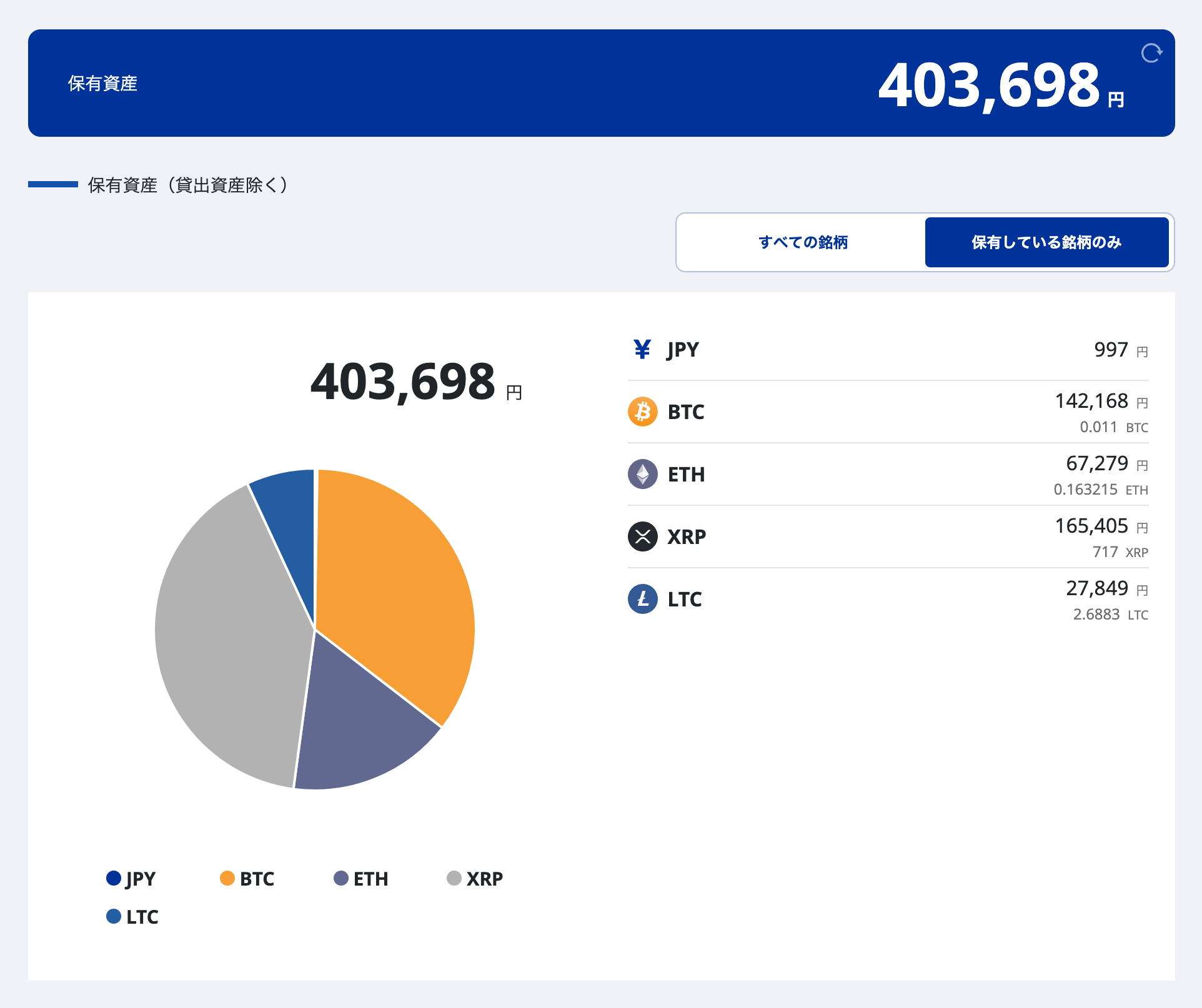Click the 717 XRP amount
Image resolution: width=1202 pixels, height=1008 pixels.
[1120, 552]
